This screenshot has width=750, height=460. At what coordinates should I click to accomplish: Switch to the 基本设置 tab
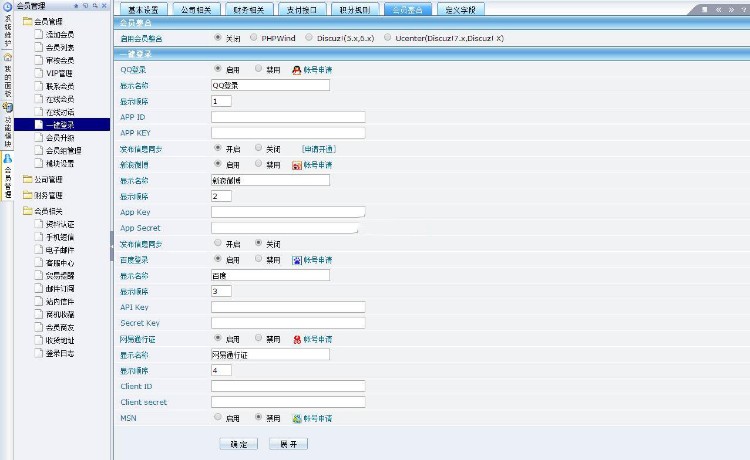(x=143, y=10)
